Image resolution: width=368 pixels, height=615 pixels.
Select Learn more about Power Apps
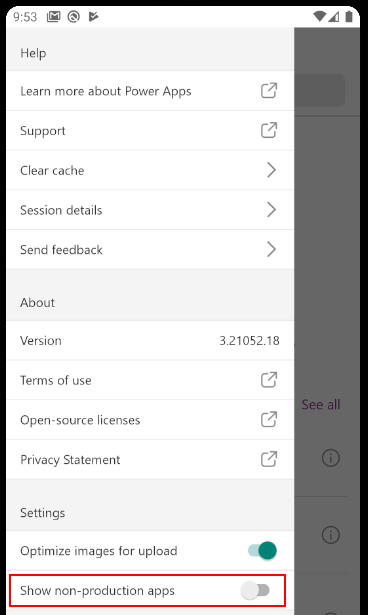[150, 91]
